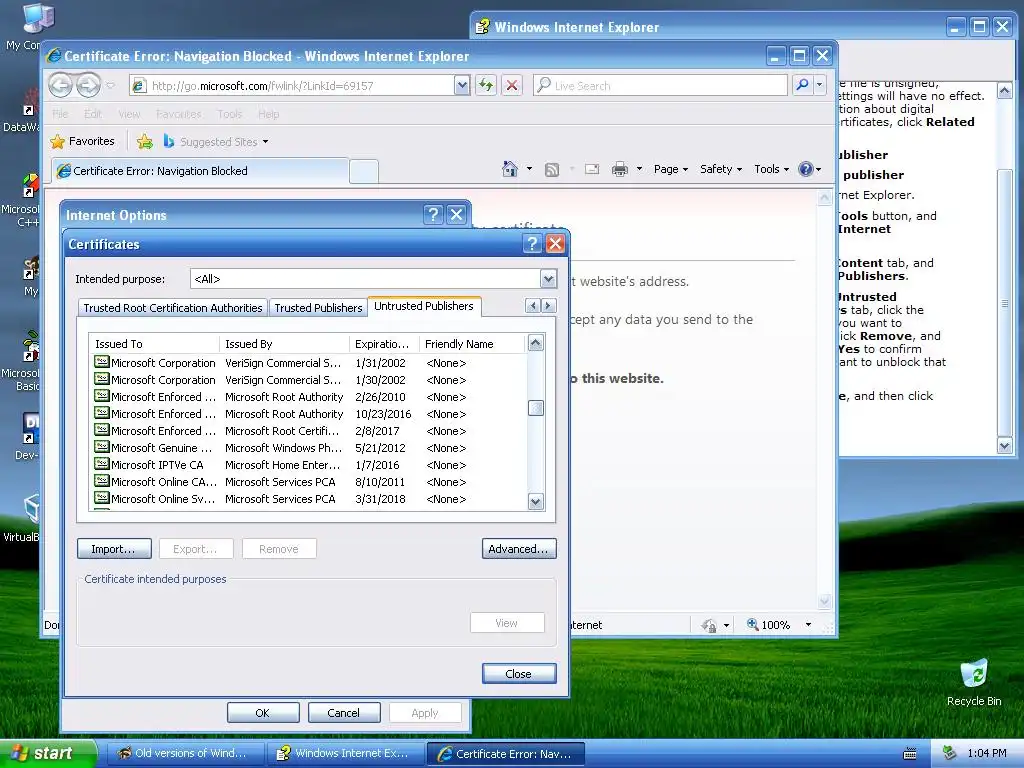The height and width of the screenshot is (768, 1024).
Task: Click down arrow of help window scrollbar
Action: click(x=1004, y=445)
